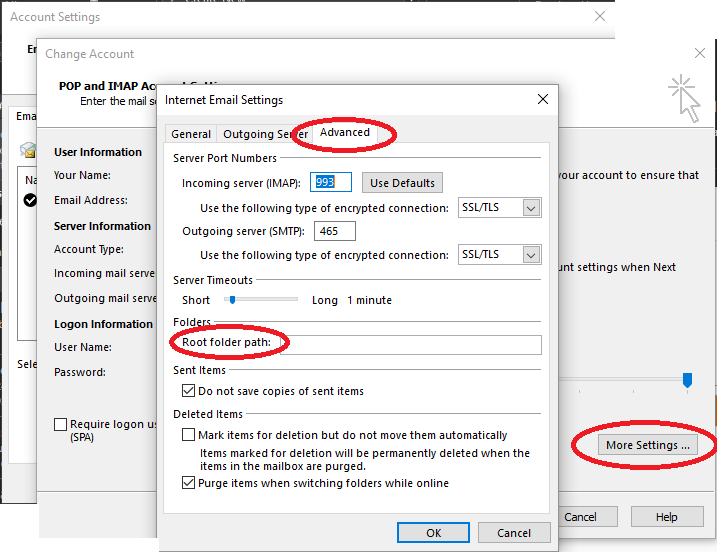Screen dimensions: 717x552
Task: Click the cursor wizard icon in Change Account
Action: coord(685,98)
